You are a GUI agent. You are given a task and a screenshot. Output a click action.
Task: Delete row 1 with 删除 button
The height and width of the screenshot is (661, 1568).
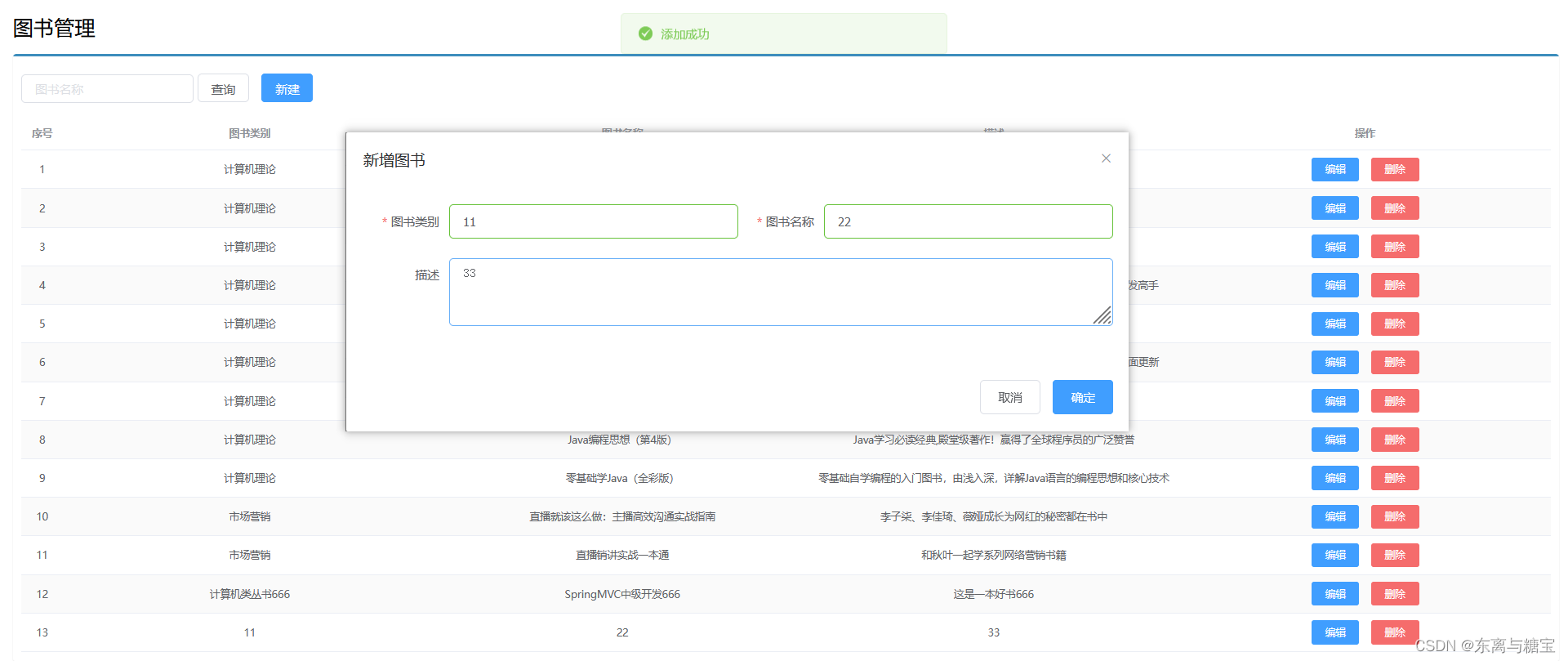coord(1395,169)
